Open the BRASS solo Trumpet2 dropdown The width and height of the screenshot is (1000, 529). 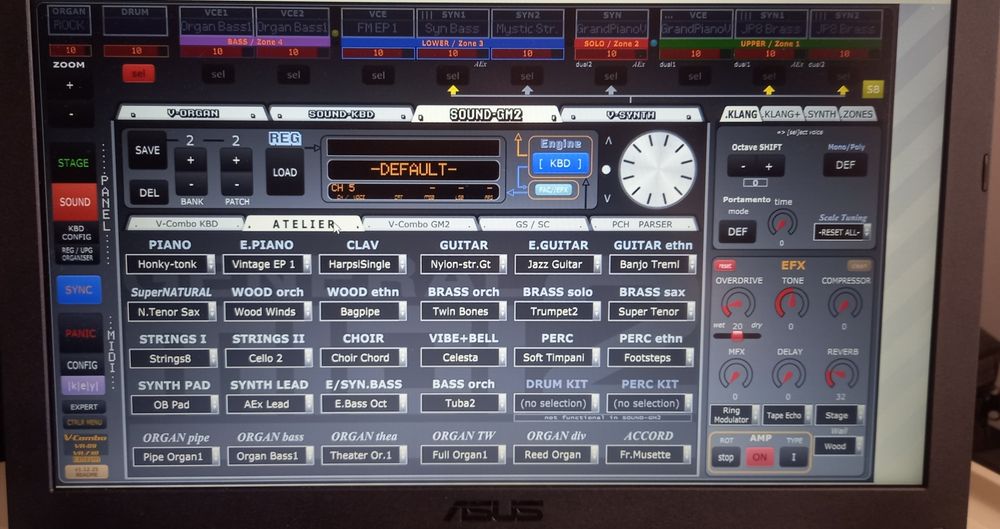[x=557, y=311]
